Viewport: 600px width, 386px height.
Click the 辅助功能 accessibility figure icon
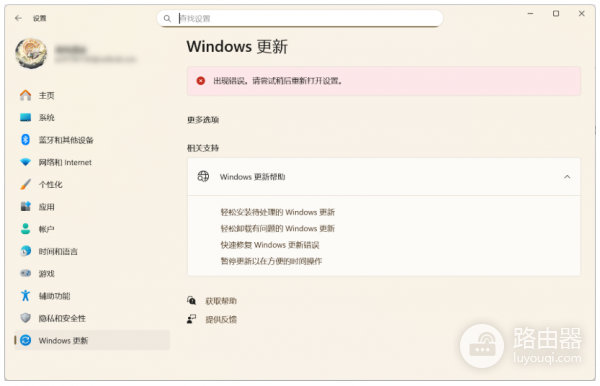(x=26, y=295)
